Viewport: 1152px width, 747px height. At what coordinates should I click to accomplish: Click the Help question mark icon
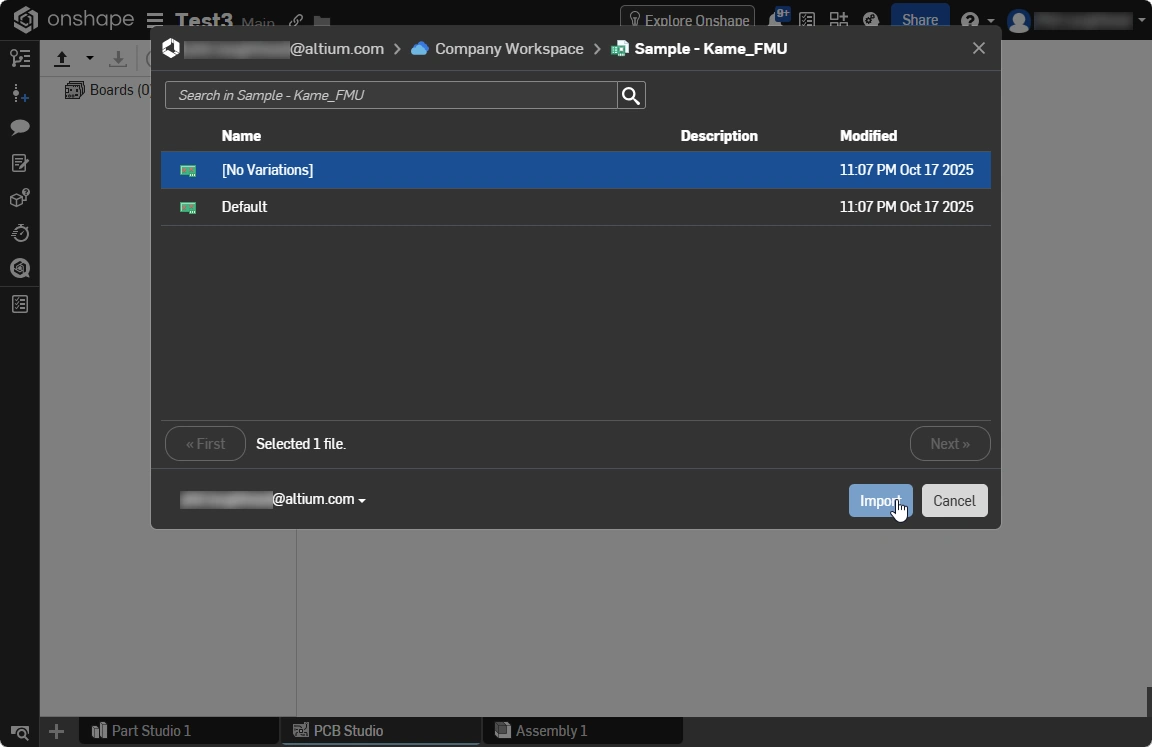click(970, 21)
